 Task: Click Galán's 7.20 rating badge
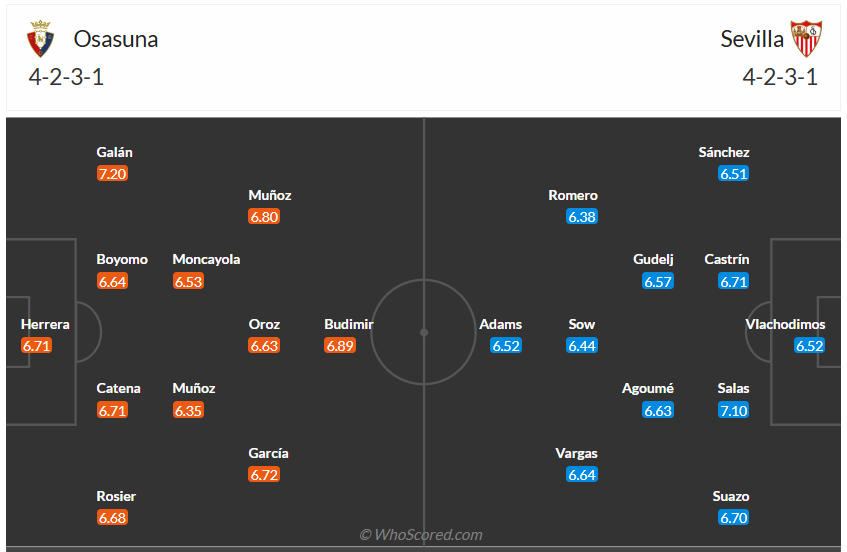[113, 174]
